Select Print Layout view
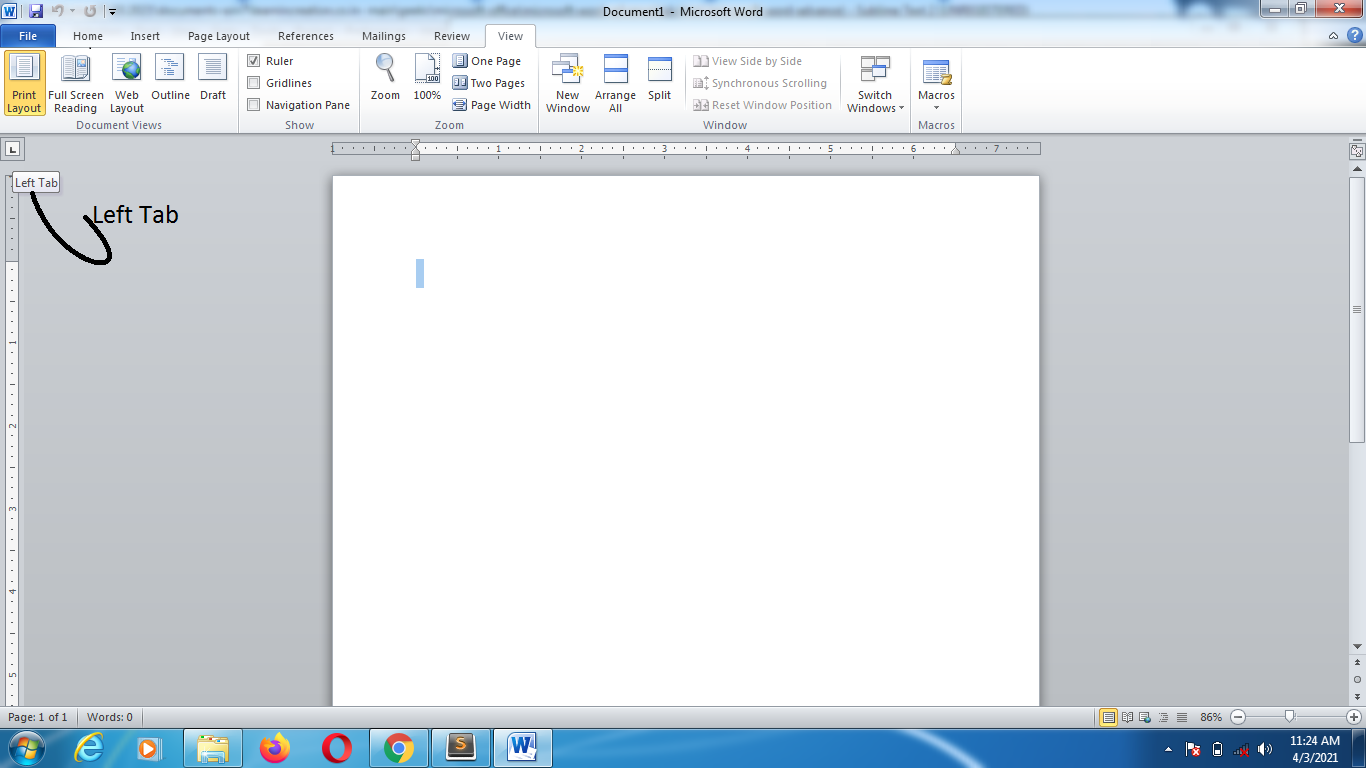The image size is (1366, 768). [24, 83]
